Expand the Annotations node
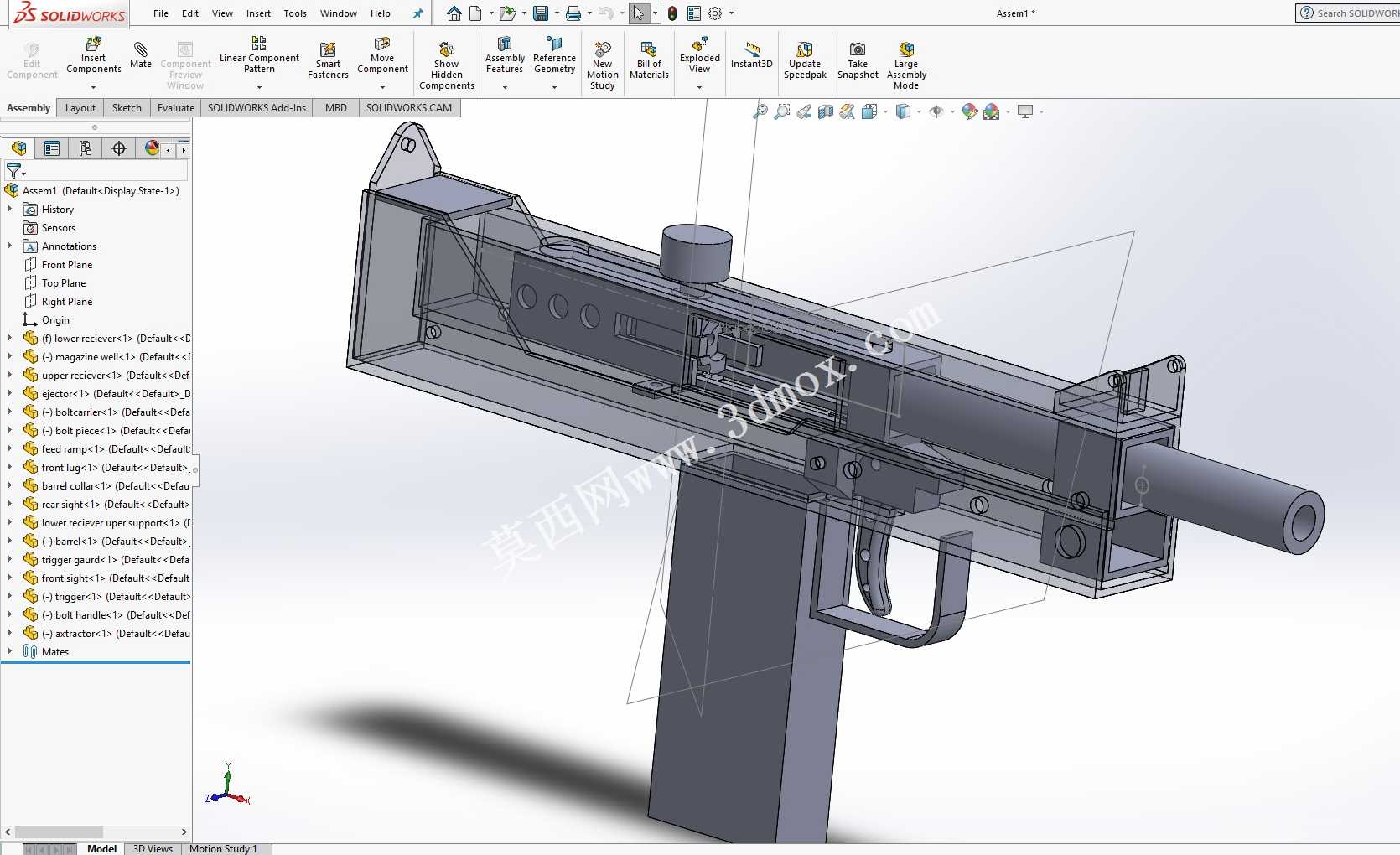Viewport: 1400px width, 855px height. coord(10,246)
